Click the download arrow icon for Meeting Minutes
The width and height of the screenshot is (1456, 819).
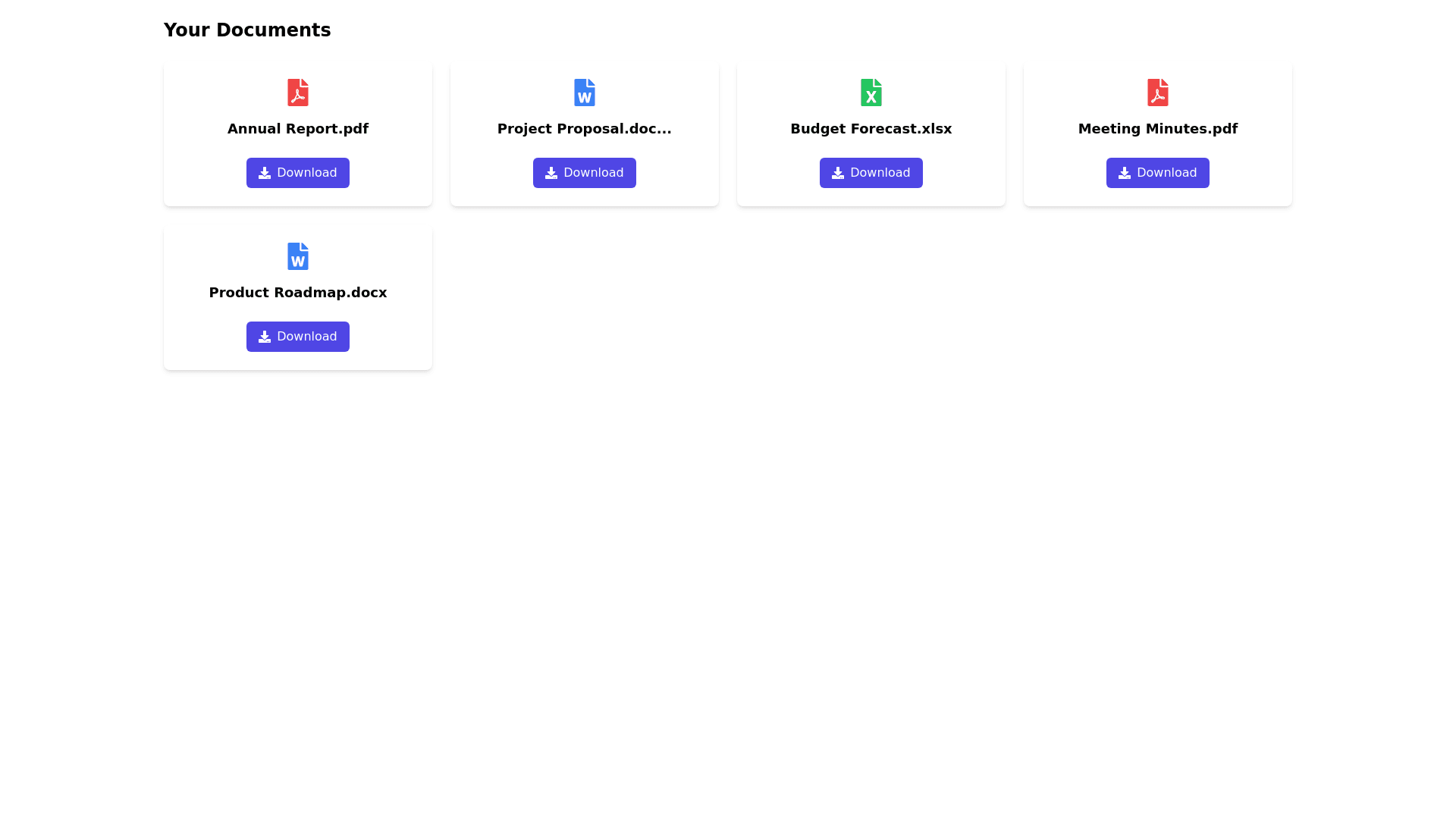coord(1125,173)
